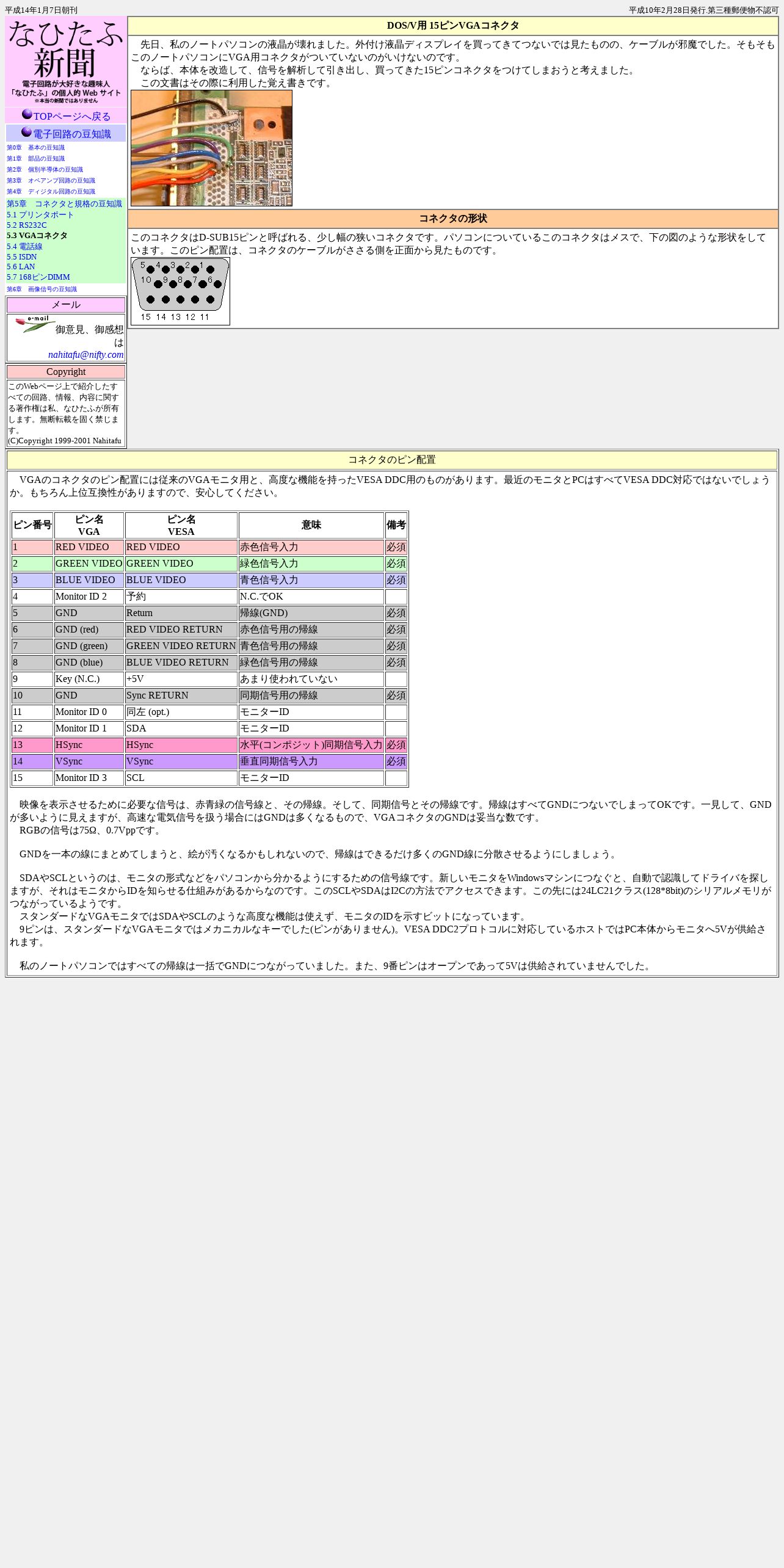784x1568 pixels.
Task: Click the コネクタのピン配置 heading
Action: tap(392, 460)
